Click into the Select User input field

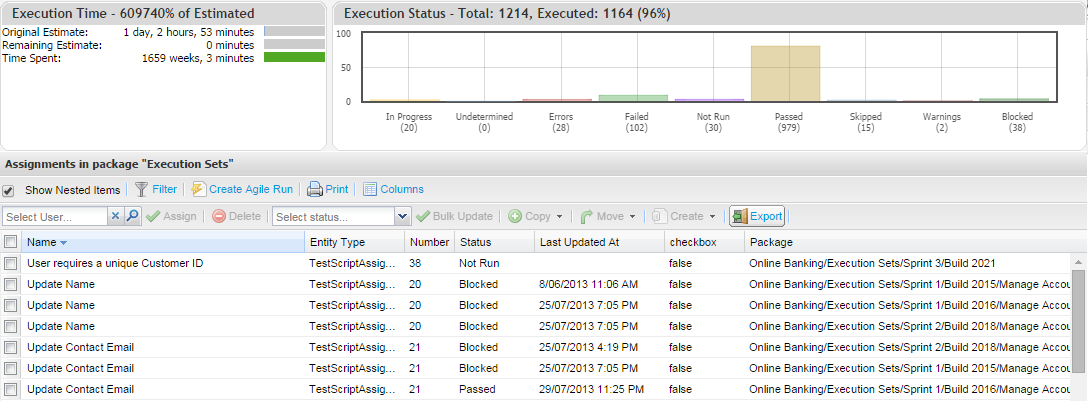[x=54, y=216]
